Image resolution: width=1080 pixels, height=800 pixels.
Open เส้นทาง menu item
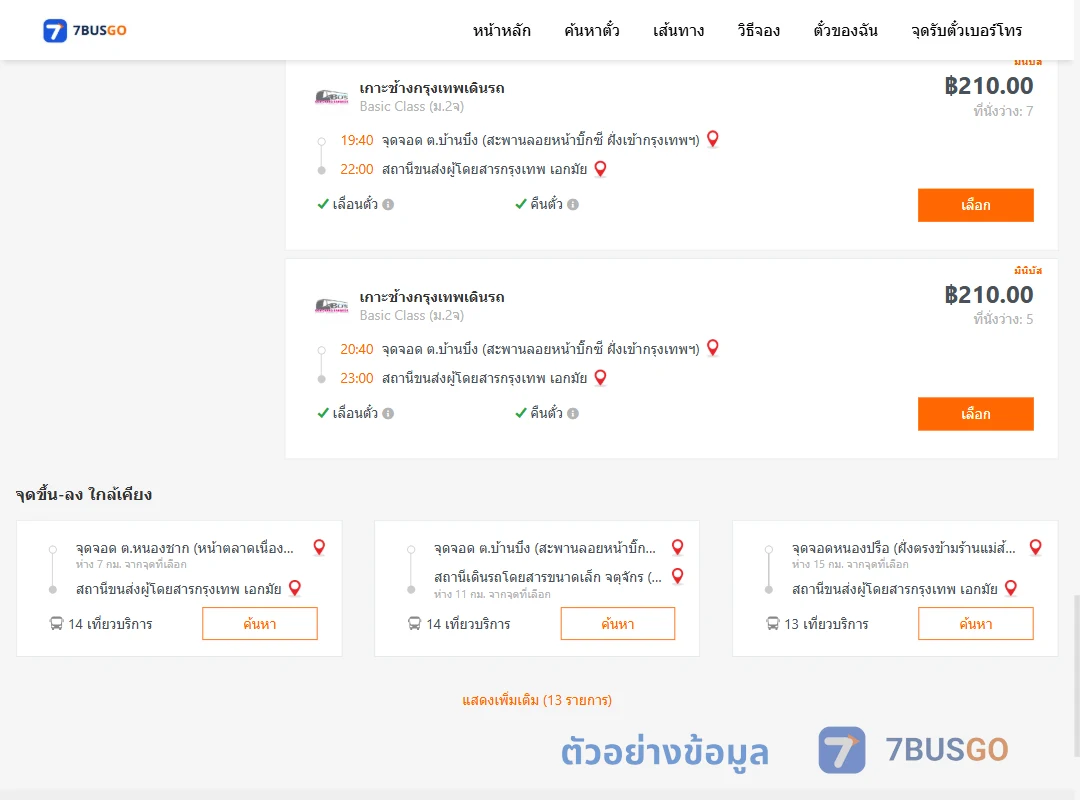point(678,30)
